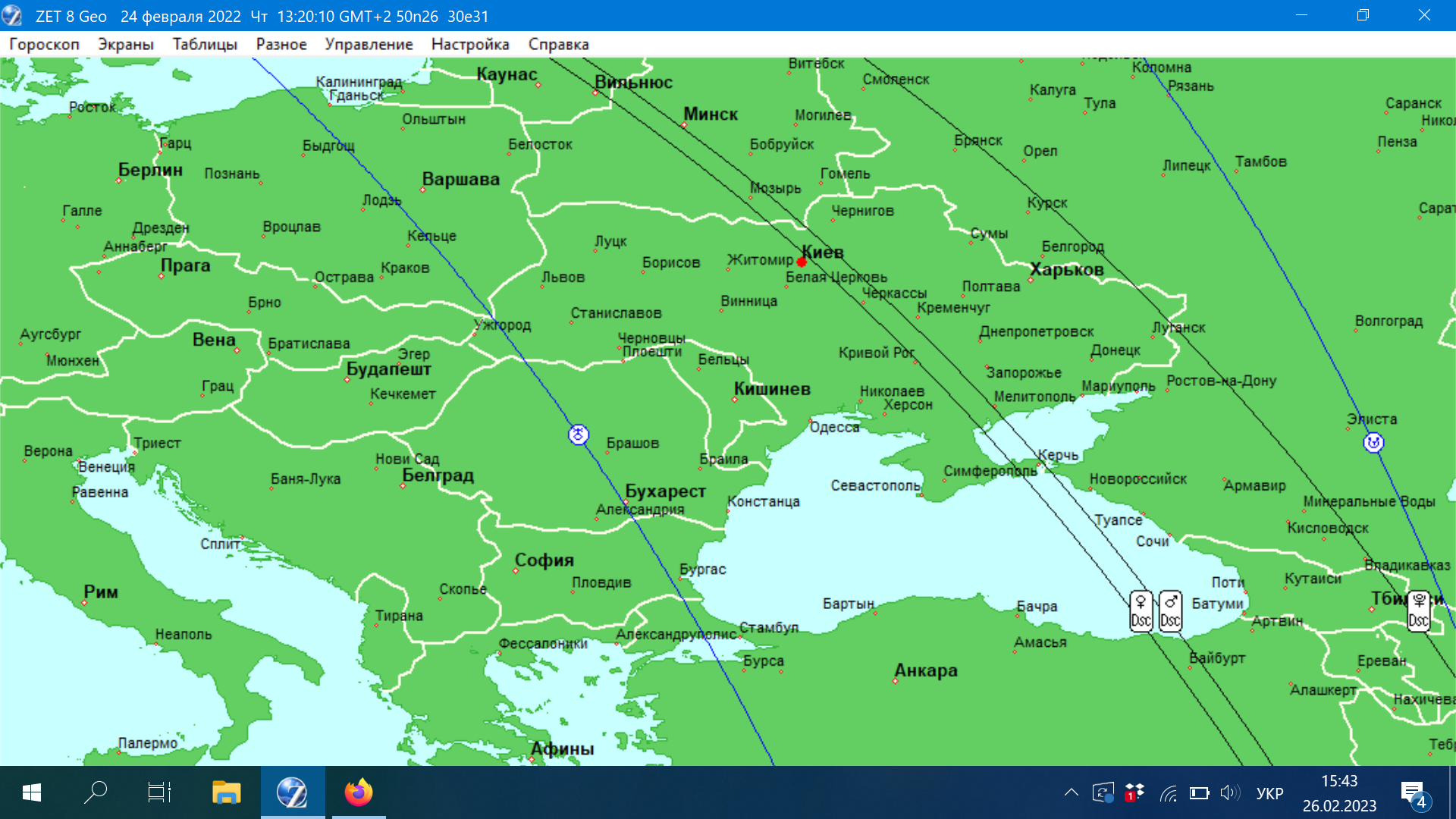This screenshot has height=819, width=1456.
Task: Open the Разное menu
Action: tap(281, 44)
